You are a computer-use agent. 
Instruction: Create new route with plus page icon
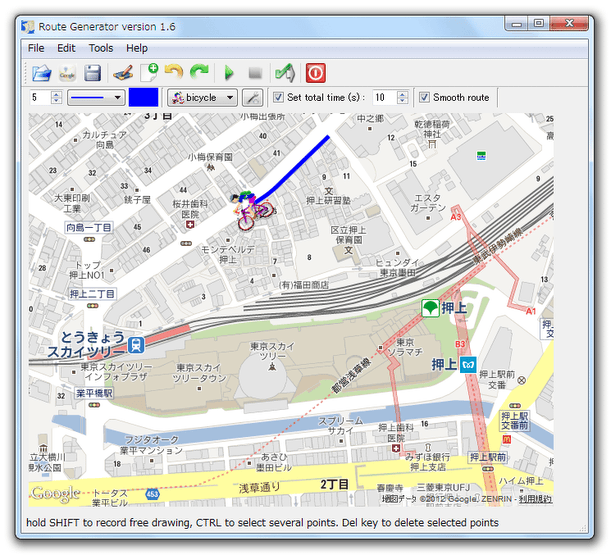tap(149, 73)
